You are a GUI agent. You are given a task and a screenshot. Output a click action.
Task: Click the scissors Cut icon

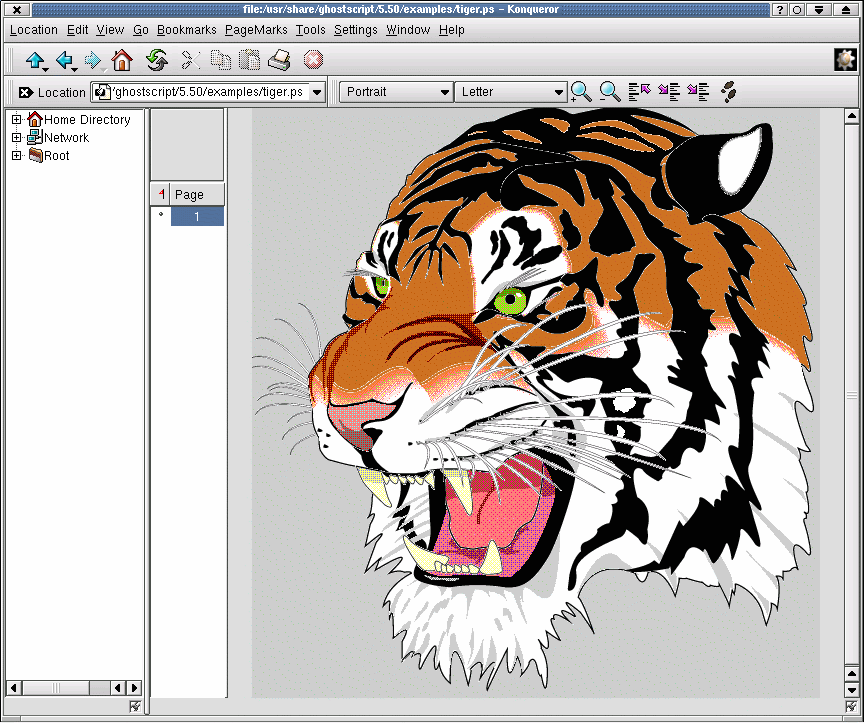[191, 60]
